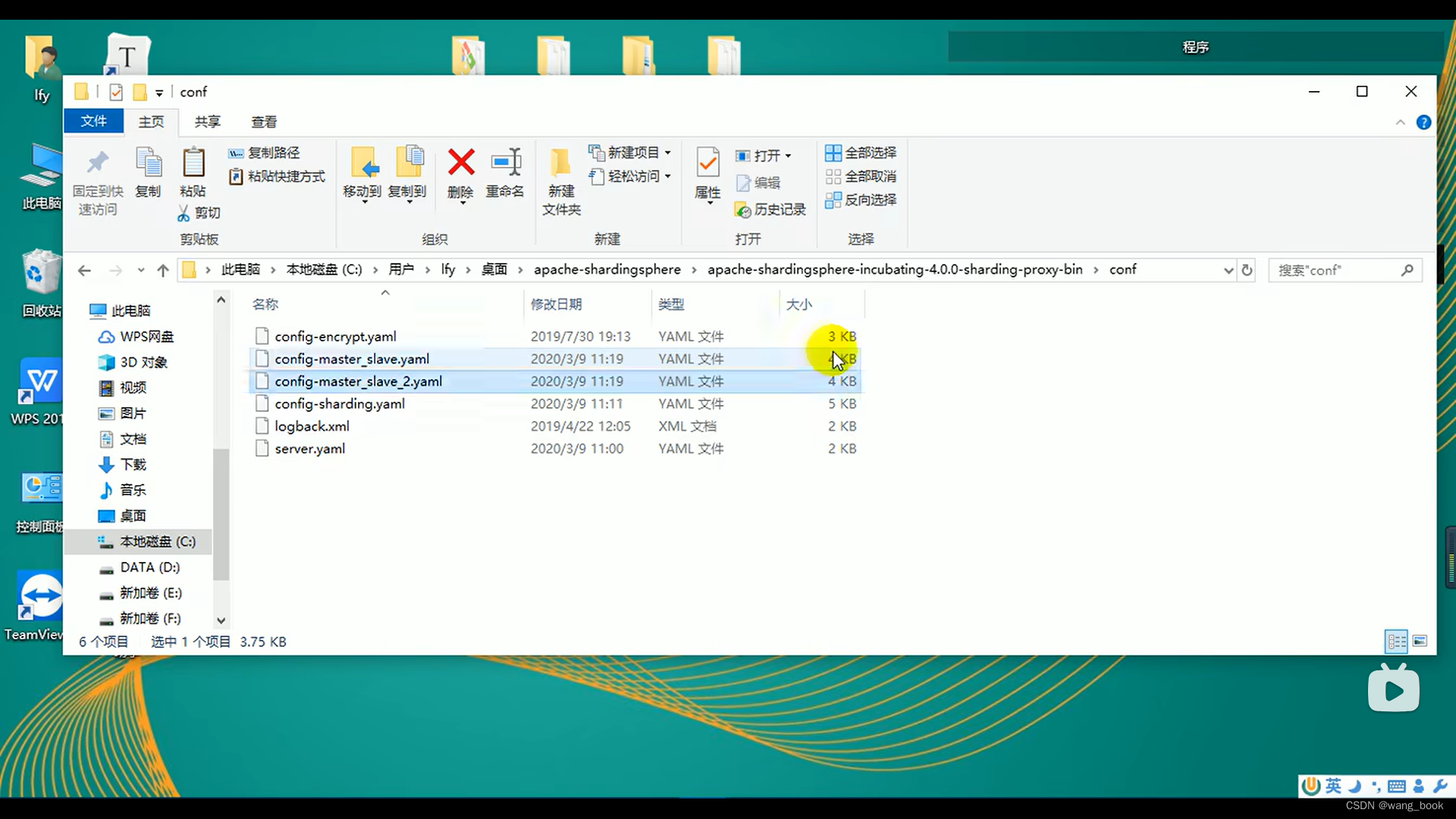Click Invert selection in the ribbon

[861, 199]
